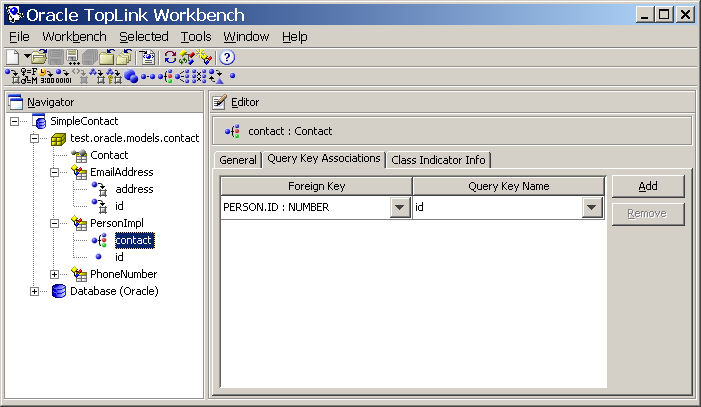The width and height of the screenshot is (701, 407).
Task: Click the Query Key Name column header
Action: (x=508, y=186)
